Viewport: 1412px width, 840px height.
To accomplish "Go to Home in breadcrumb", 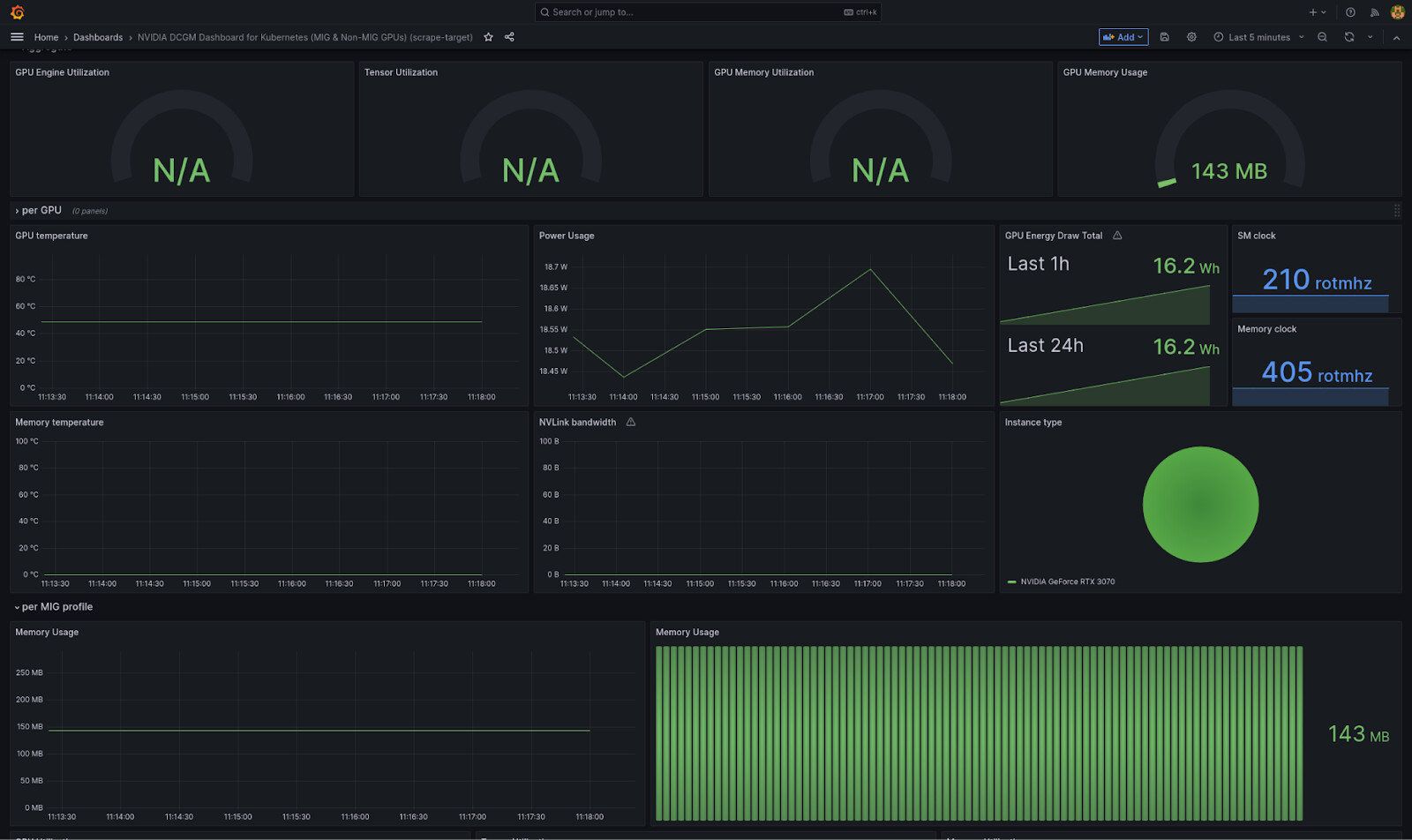I will [x=46, y=37].
